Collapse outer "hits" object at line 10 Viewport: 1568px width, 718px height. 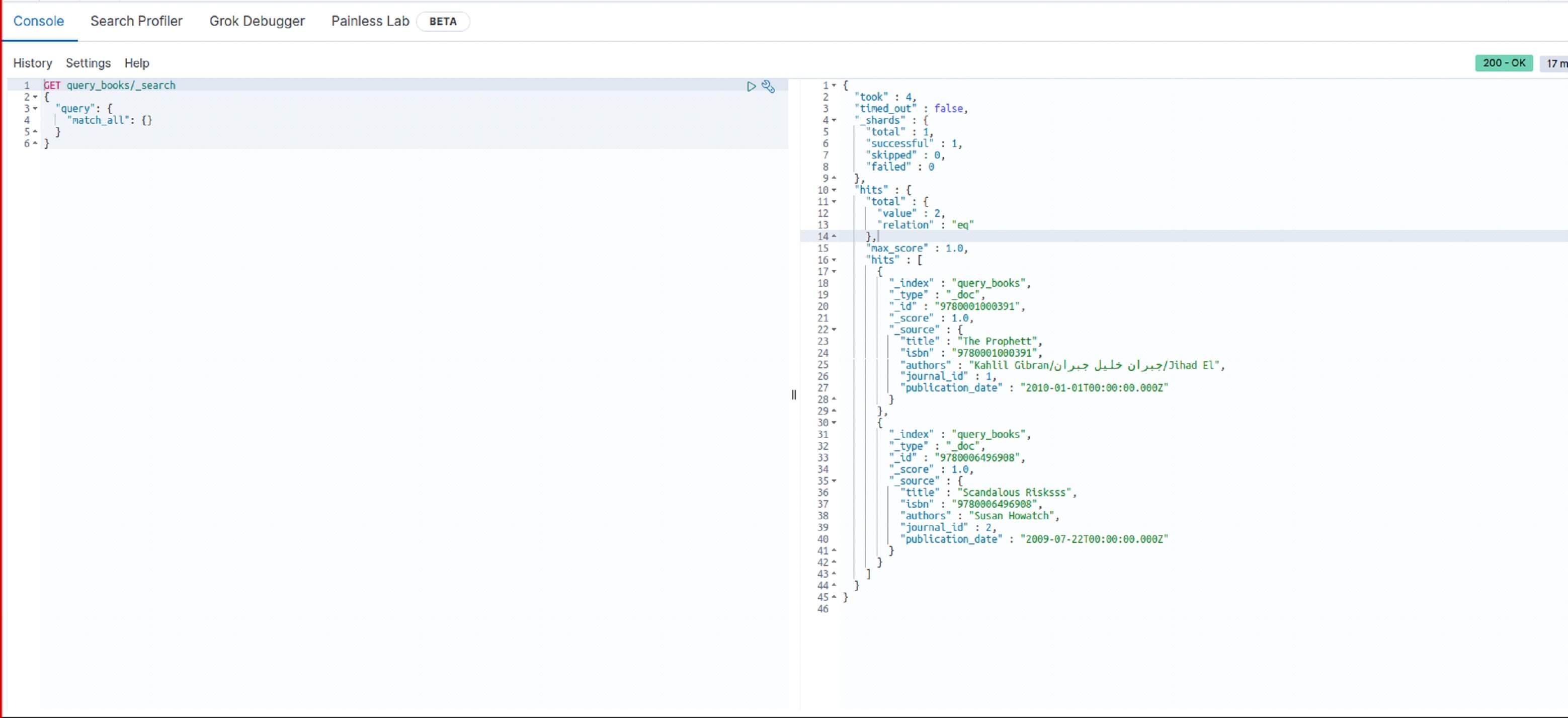tap(834, 190)
